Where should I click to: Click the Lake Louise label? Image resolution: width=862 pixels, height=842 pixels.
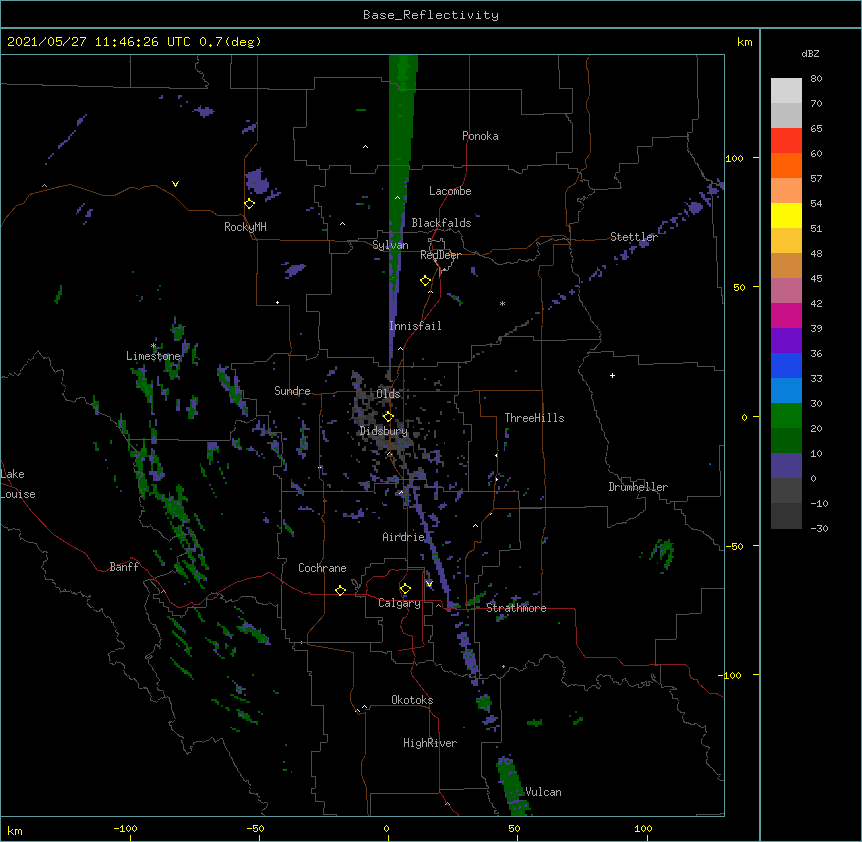point(18,484)
